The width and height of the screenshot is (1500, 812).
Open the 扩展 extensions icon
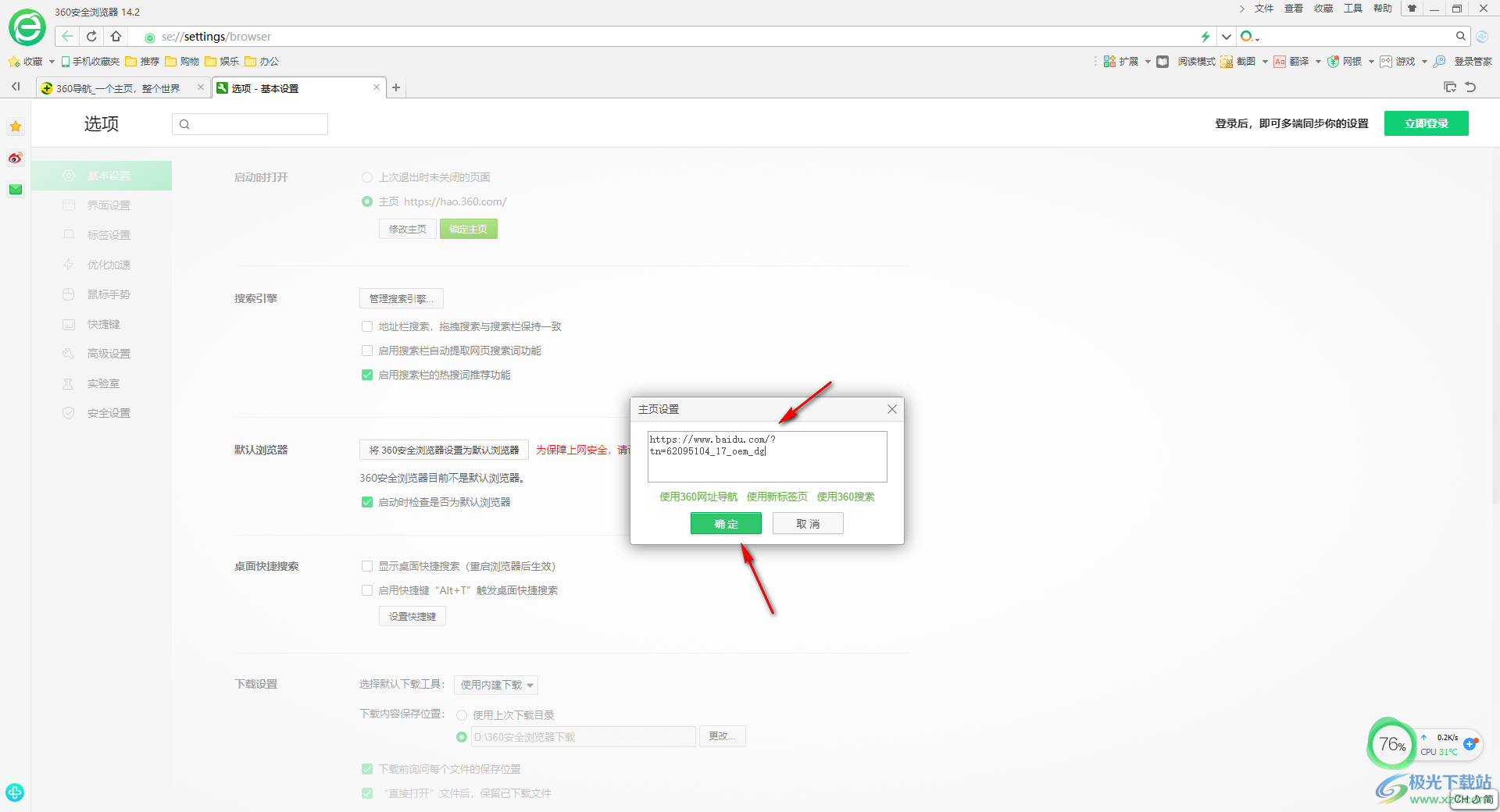pyautogui.click(x=1109, y=61)
